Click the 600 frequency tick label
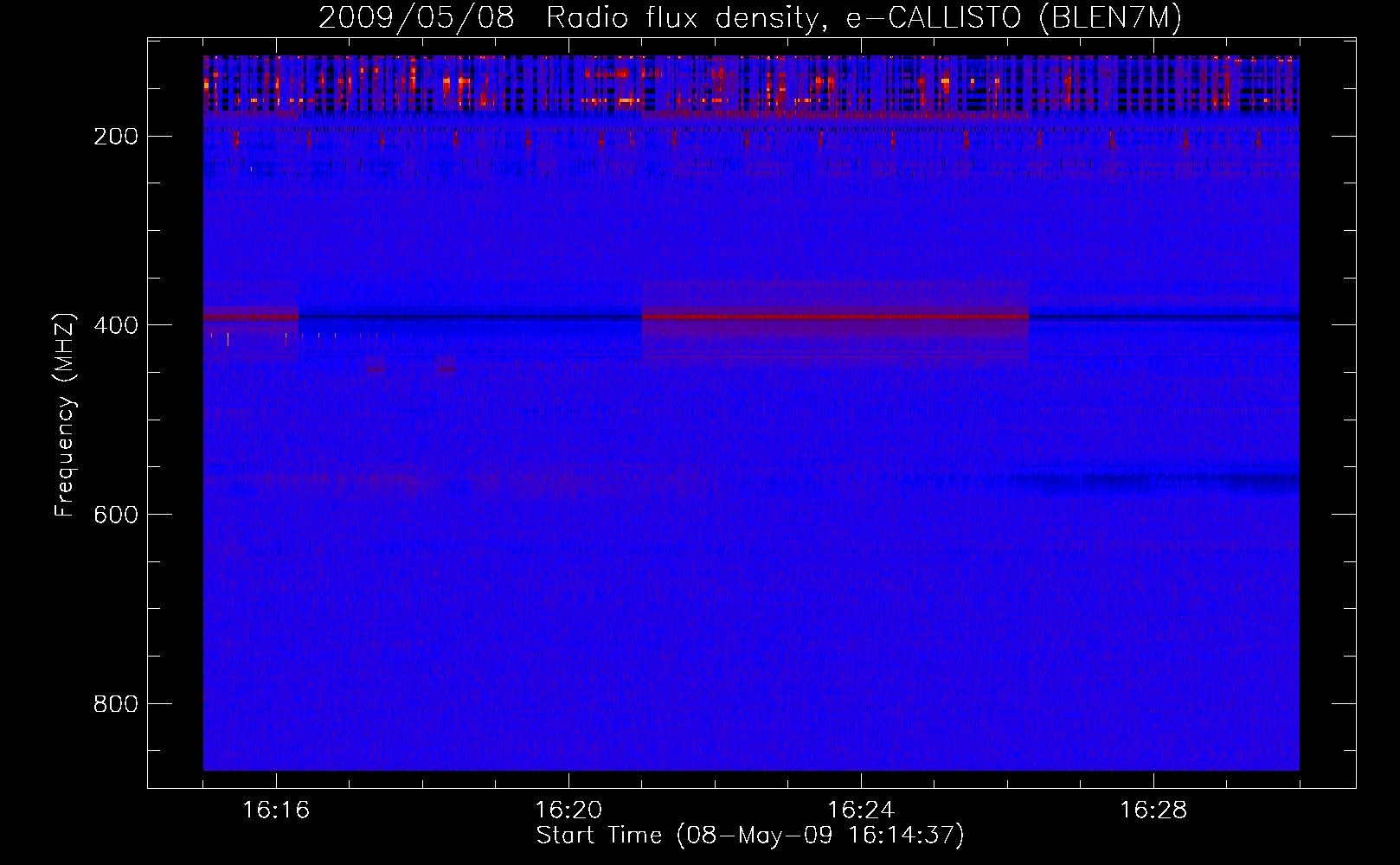 116,515
